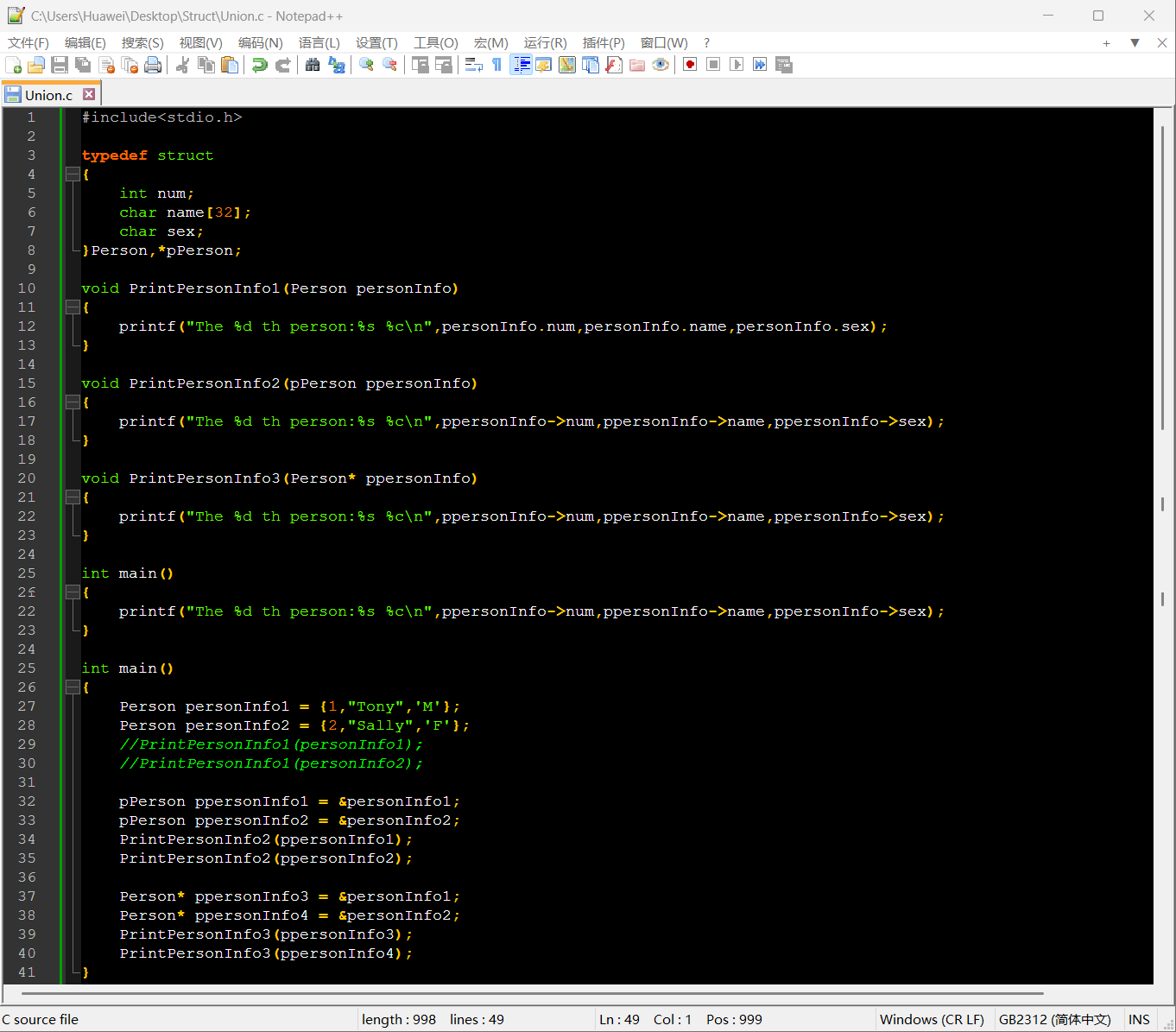Save the current file Union.c
Image resolution: width=1176 pixels, height=1032 pixels.
coord(60,65)
